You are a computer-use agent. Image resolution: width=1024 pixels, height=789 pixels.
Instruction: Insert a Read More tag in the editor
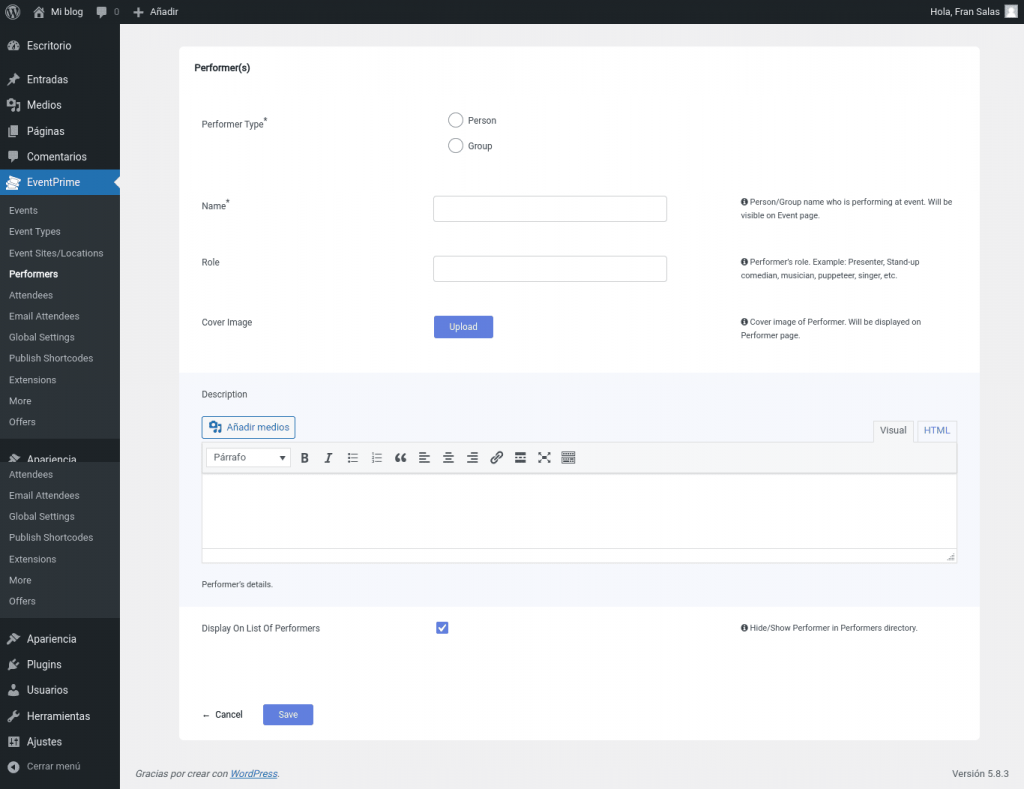520,458
